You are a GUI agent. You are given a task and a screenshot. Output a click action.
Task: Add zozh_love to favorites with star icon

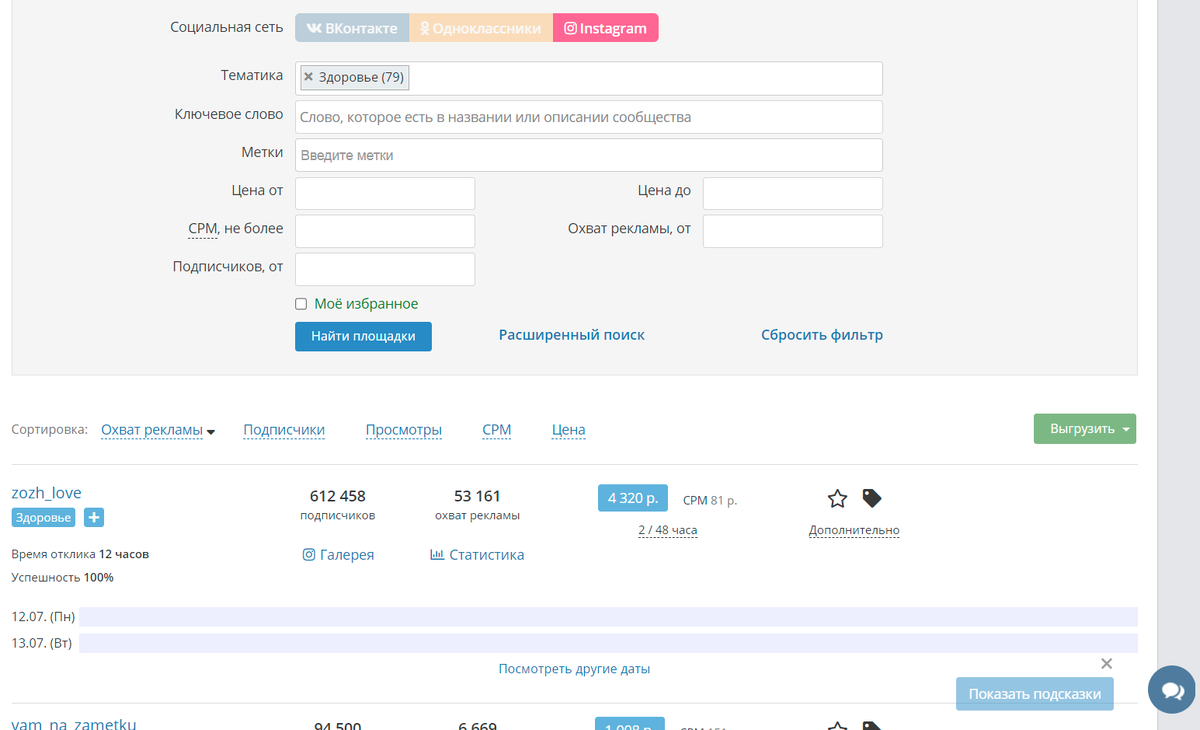pos(837,498)
